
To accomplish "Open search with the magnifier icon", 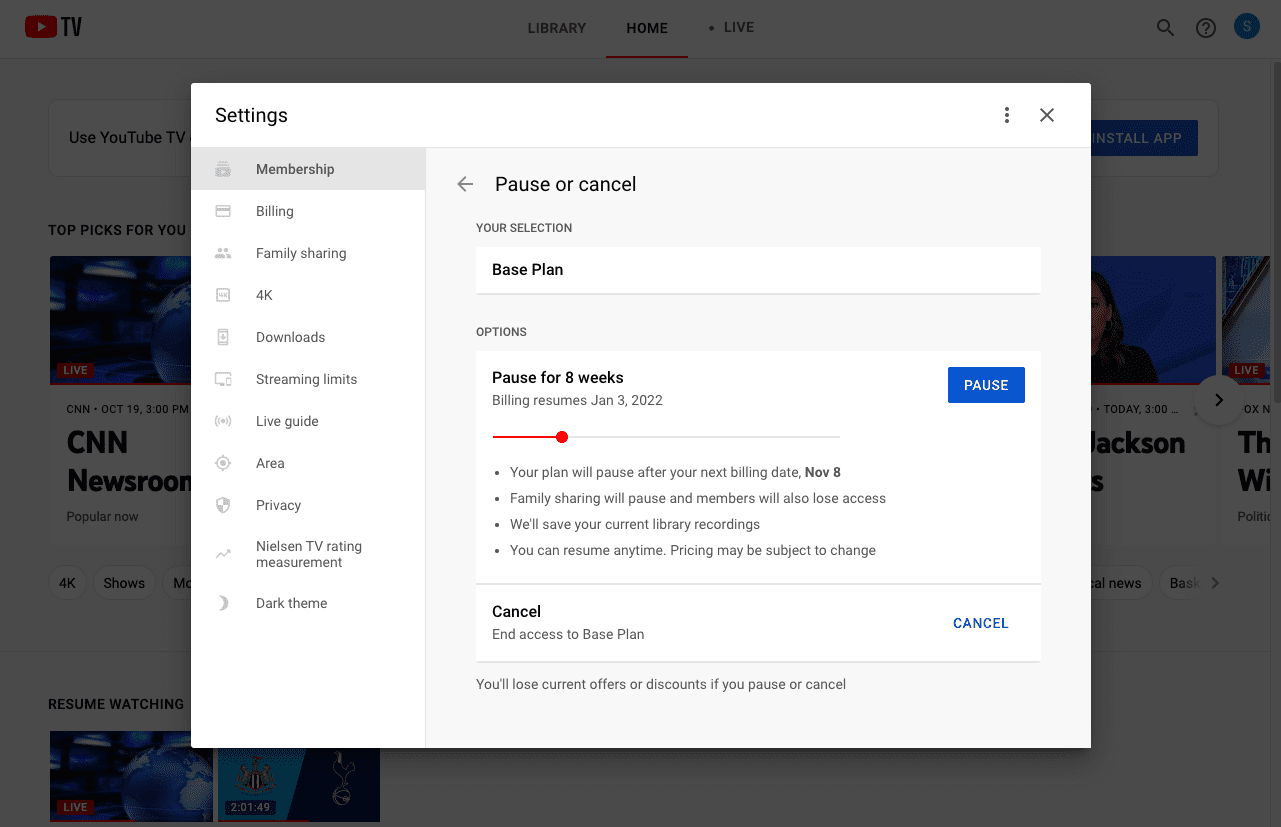I will point(1165,28).
